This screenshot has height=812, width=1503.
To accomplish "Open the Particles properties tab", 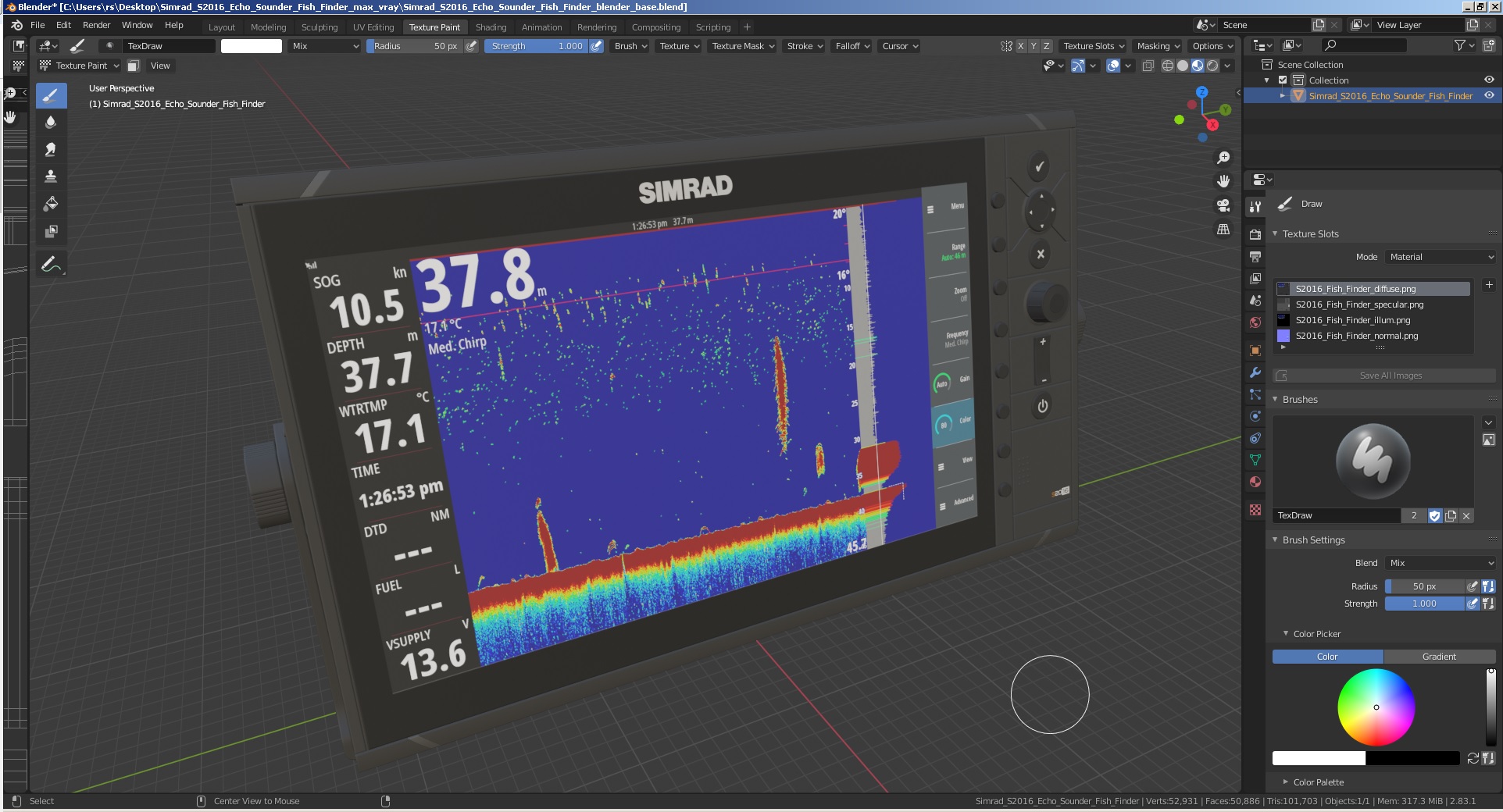I will (1255, 394).
